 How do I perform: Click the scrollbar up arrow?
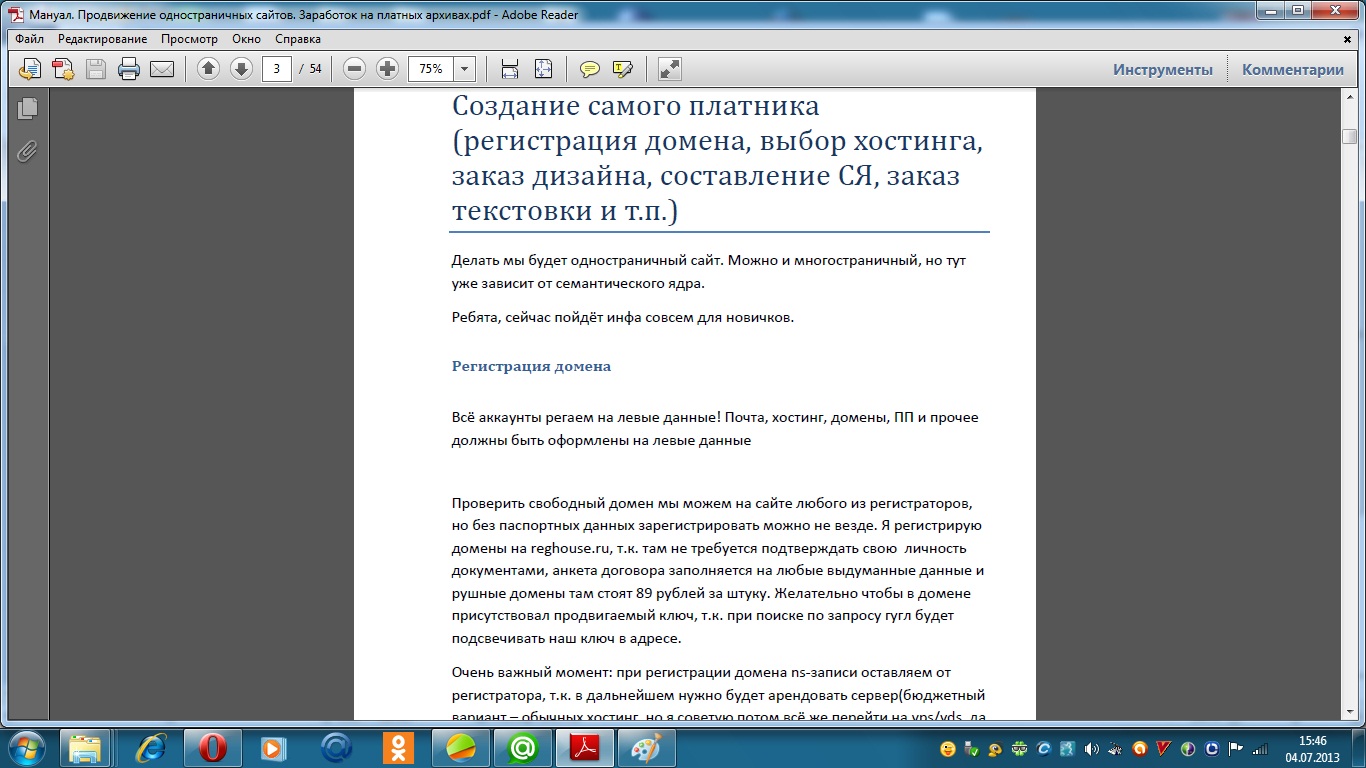coord(1349,97)
